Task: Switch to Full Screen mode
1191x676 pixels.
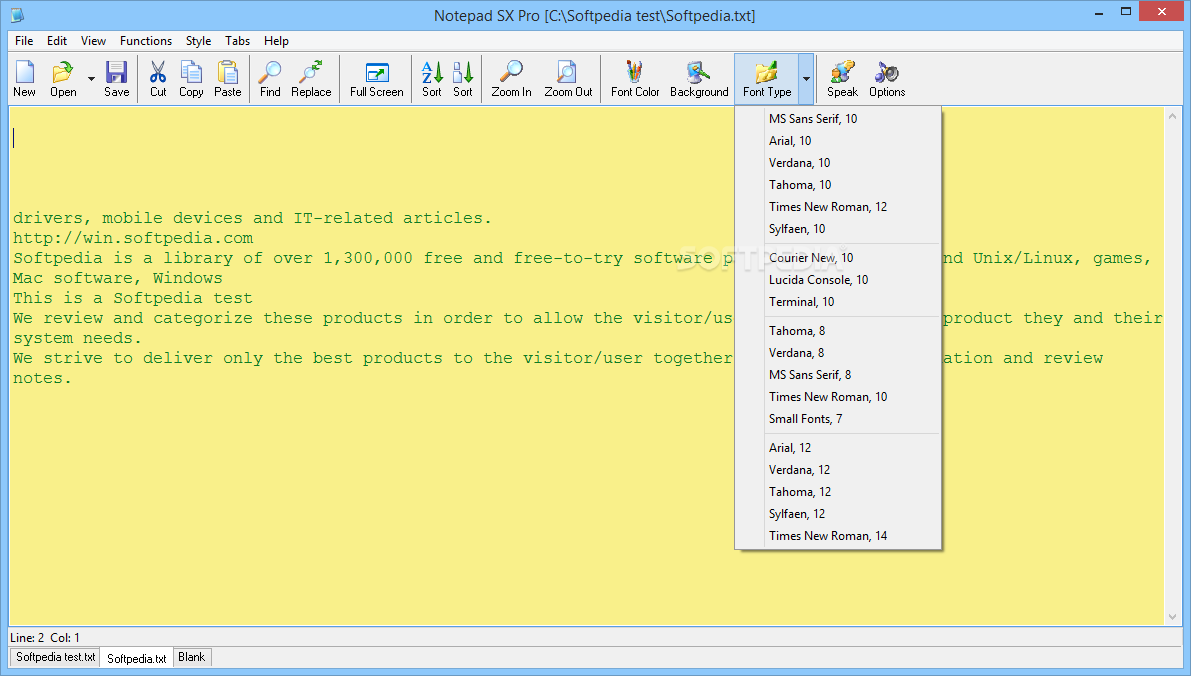Action: 377,79
